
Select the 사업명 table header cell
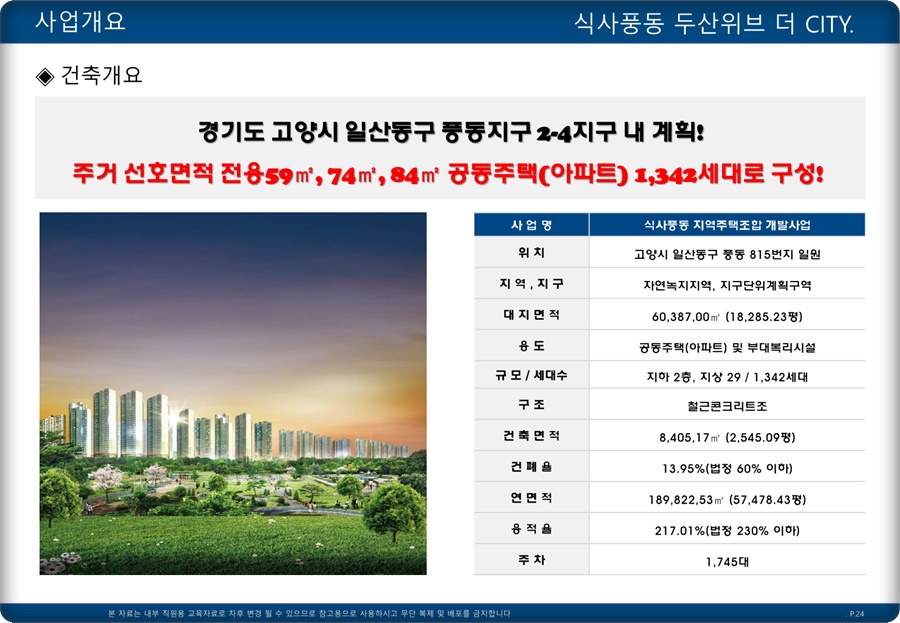click(532, 225)
